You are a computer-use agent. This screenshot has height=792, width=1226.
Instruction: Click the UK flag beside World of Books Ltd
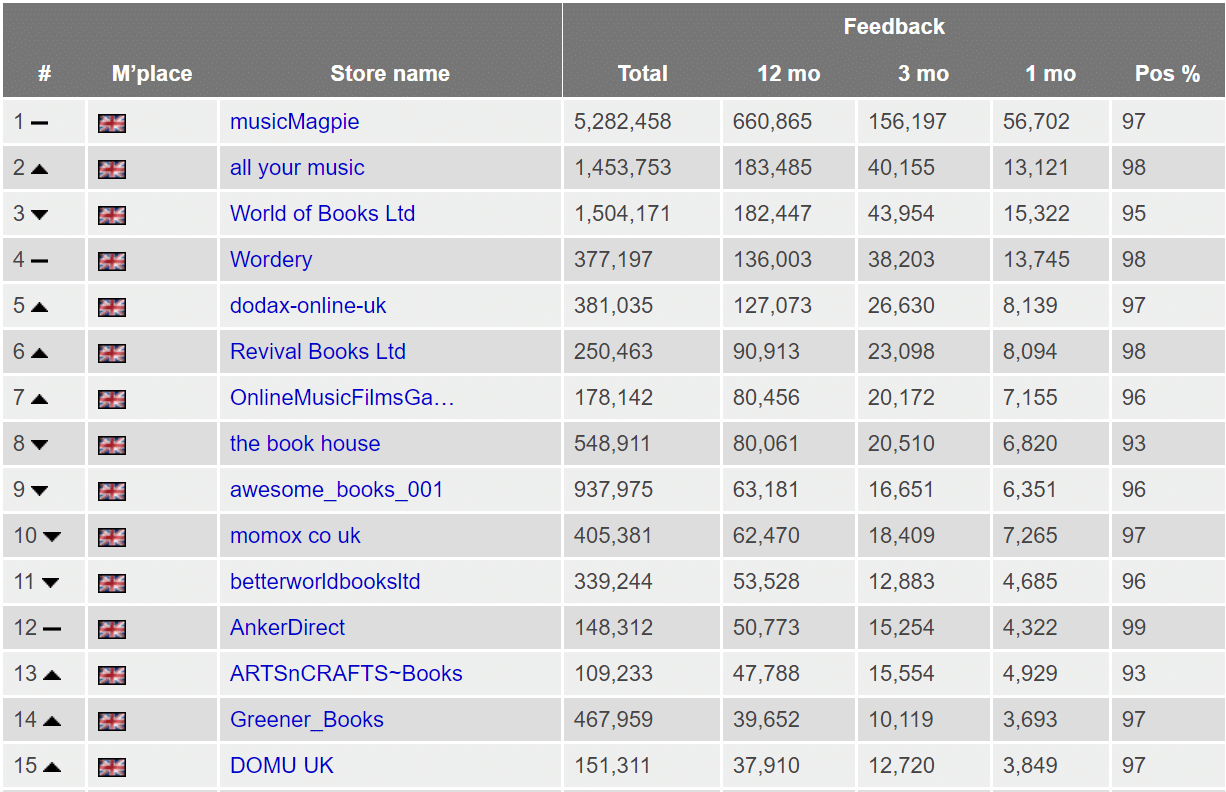112,215
